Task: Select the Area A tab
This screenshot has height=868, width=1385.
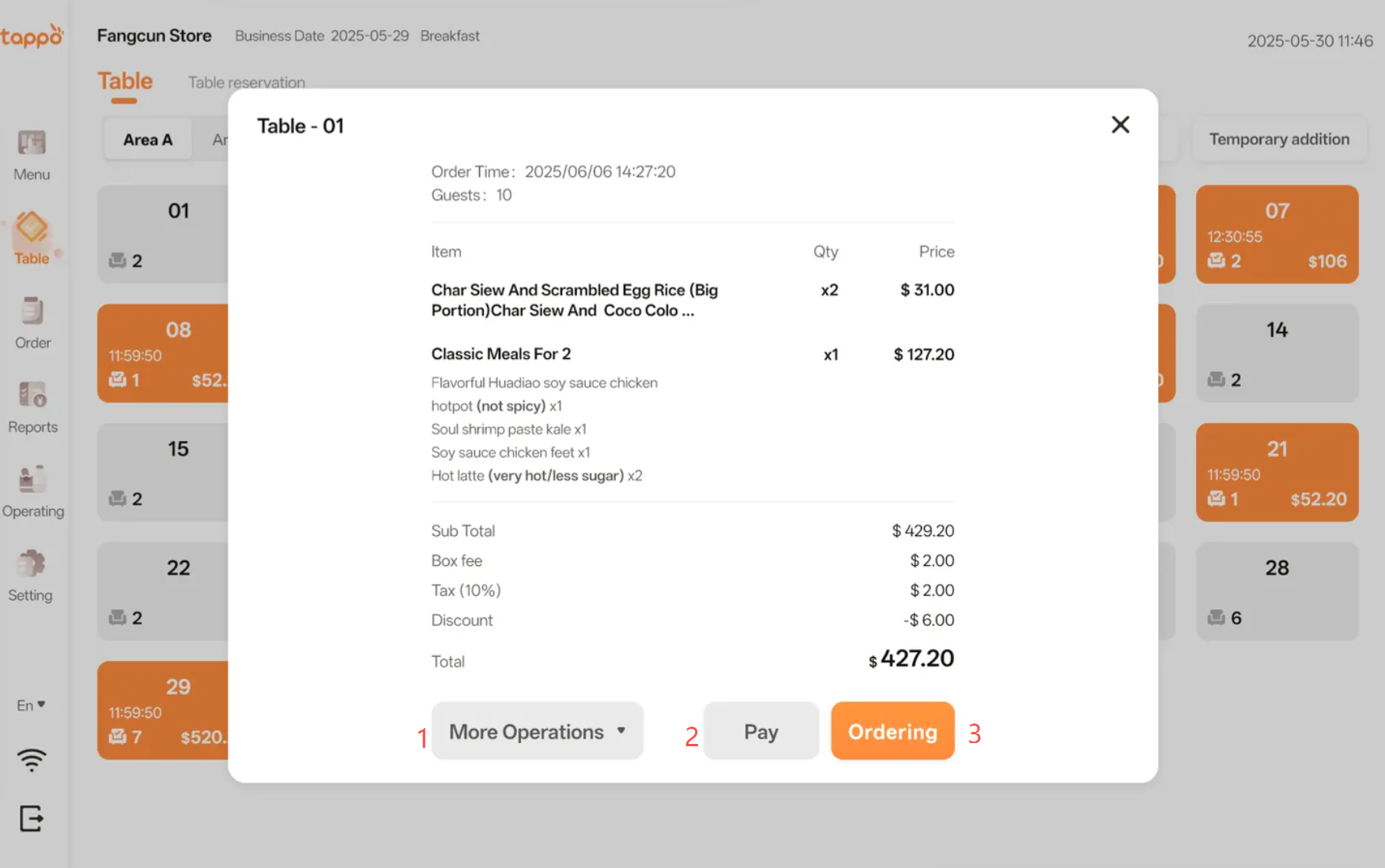Action: coord(148,140)
